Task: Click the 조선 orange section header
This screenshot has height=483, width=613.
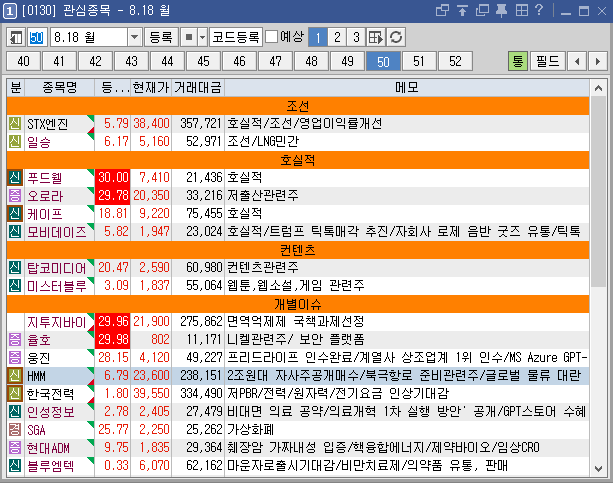Action: [298, 106]
